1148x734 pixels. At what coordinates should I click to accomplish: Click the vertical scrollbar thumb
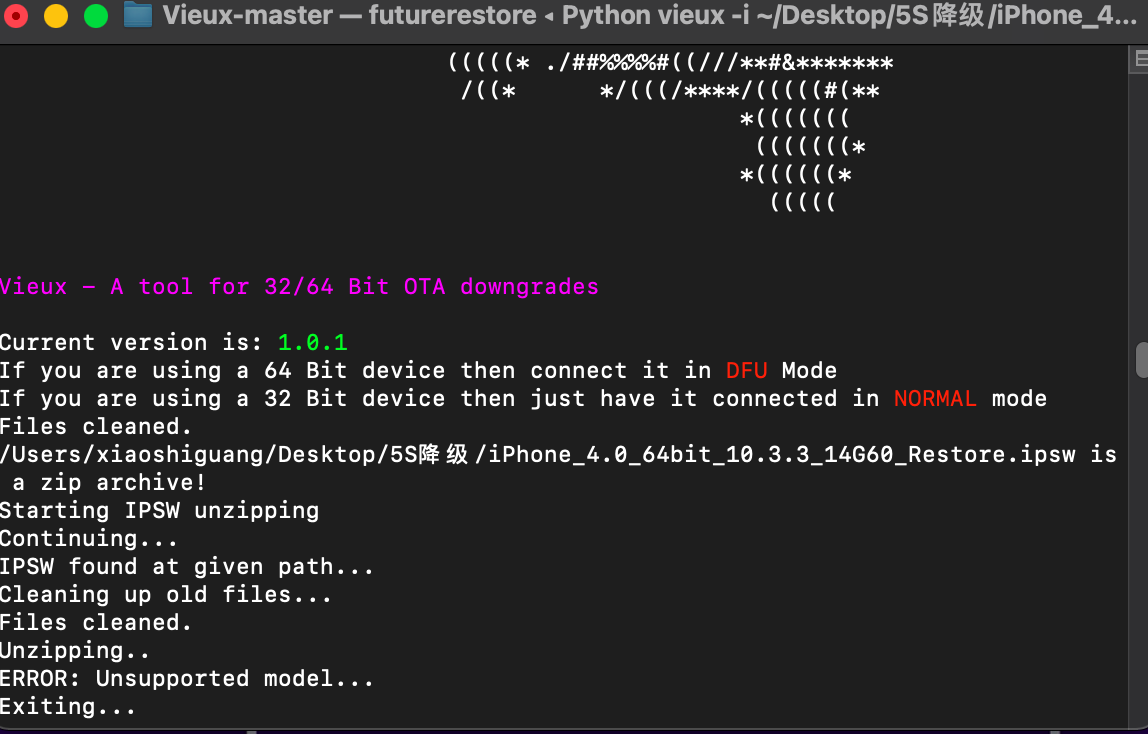pyautogui.click(x=1141, y=360)
